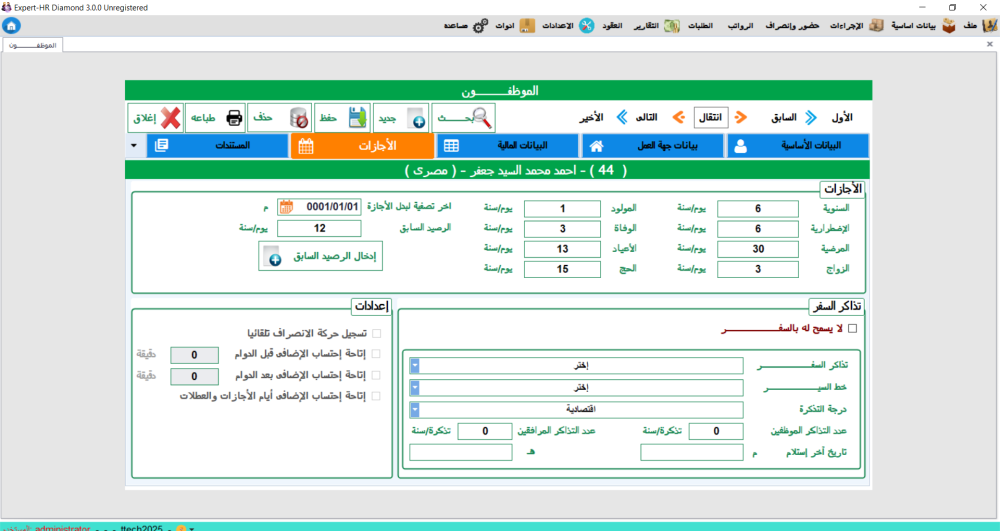The width and height of the screenshot is (1000, 531).
Task: Click the save (حفظ) floppy icon
Action: tap(357, 118)
